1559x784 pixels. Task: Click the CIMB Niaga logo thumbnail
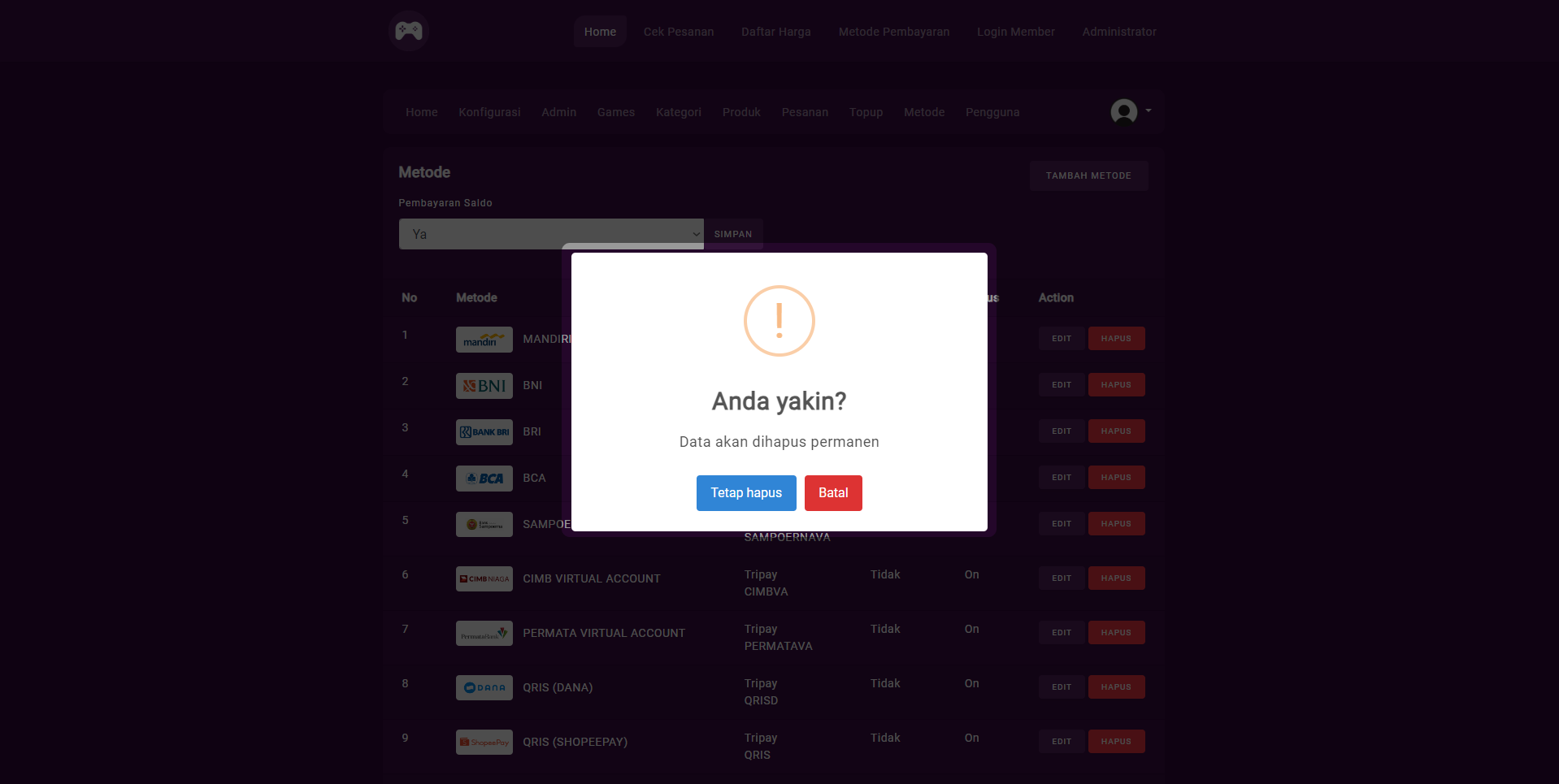click(x=484, y=579)
